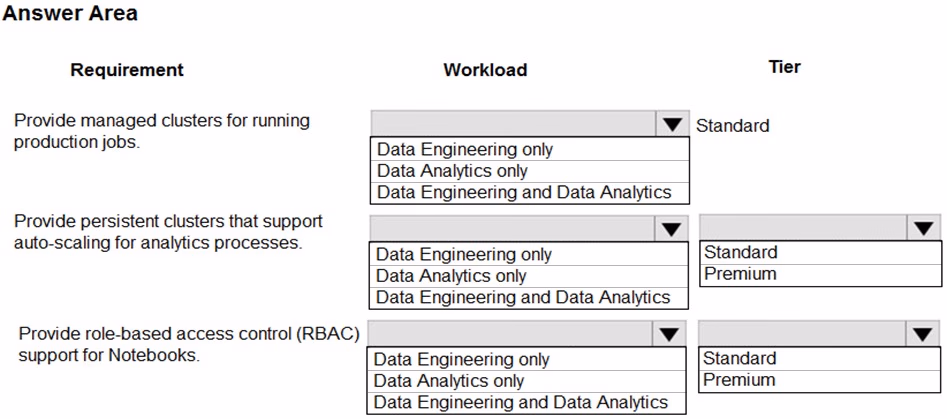Choose Data Engineering and Data Analytics for RBAC
This screenshot has height=419, width=947.
[527, 403]
